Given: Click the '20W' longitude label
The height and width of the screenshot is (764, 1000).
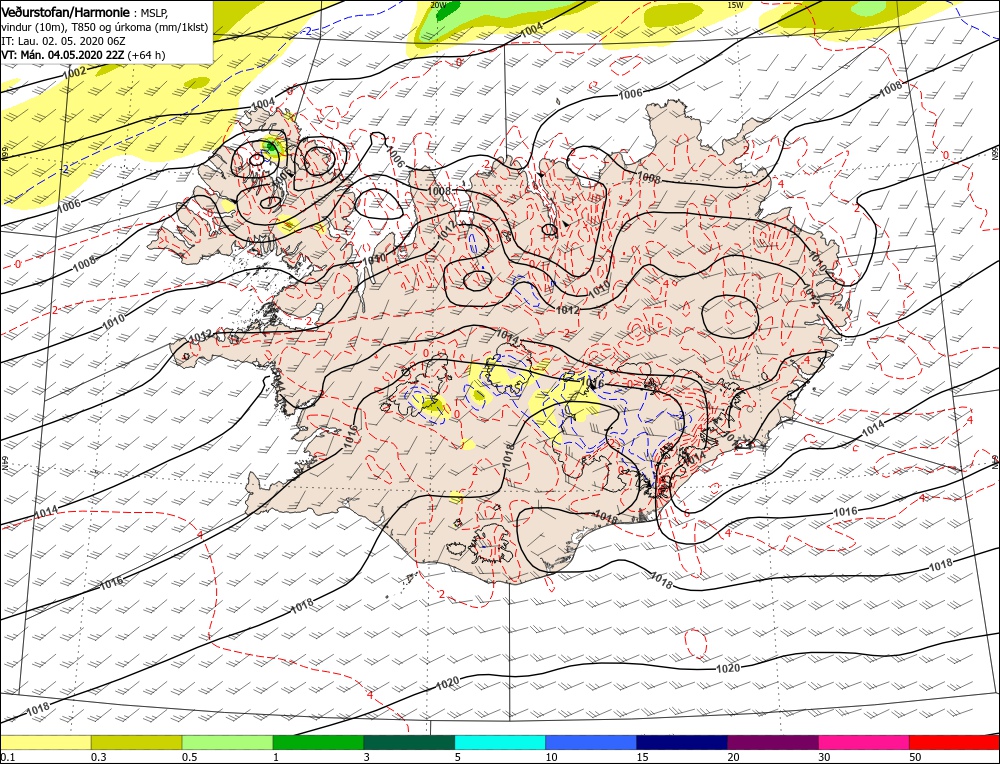Looking at the screenshot, I should coord(438,4).
